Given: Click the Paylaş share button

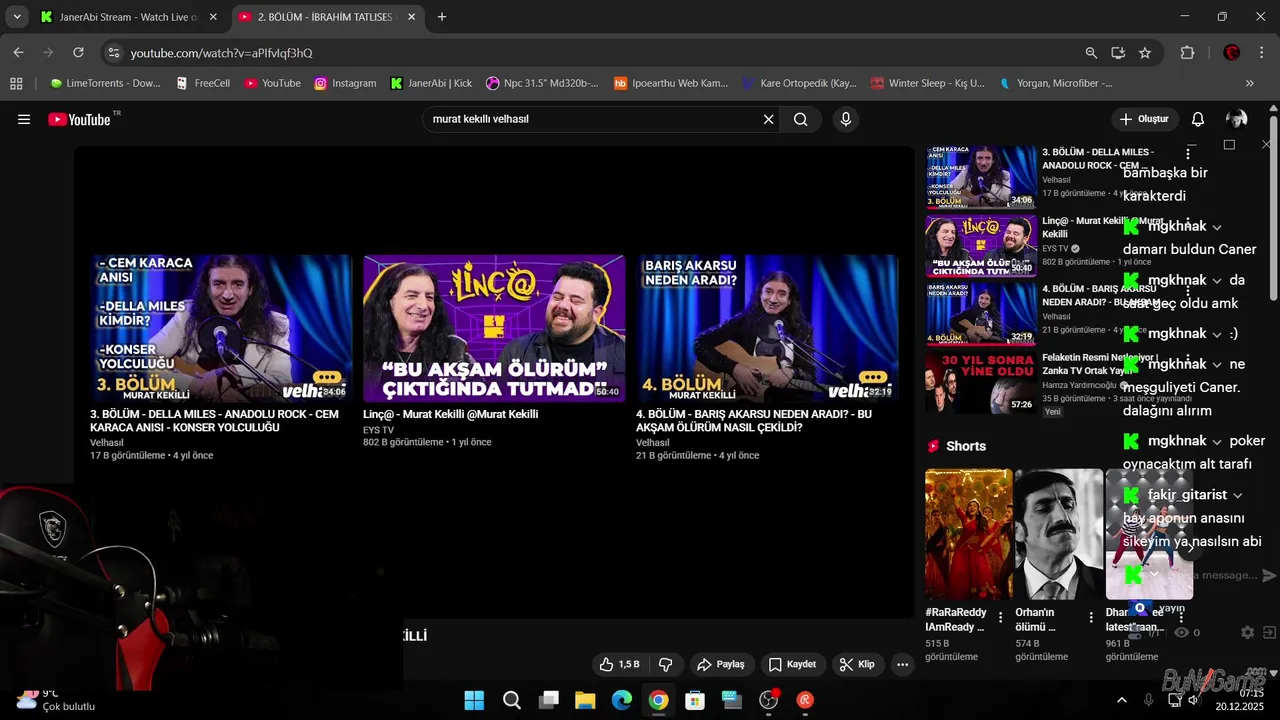Looking at the screenshot, I should [720, 664].
